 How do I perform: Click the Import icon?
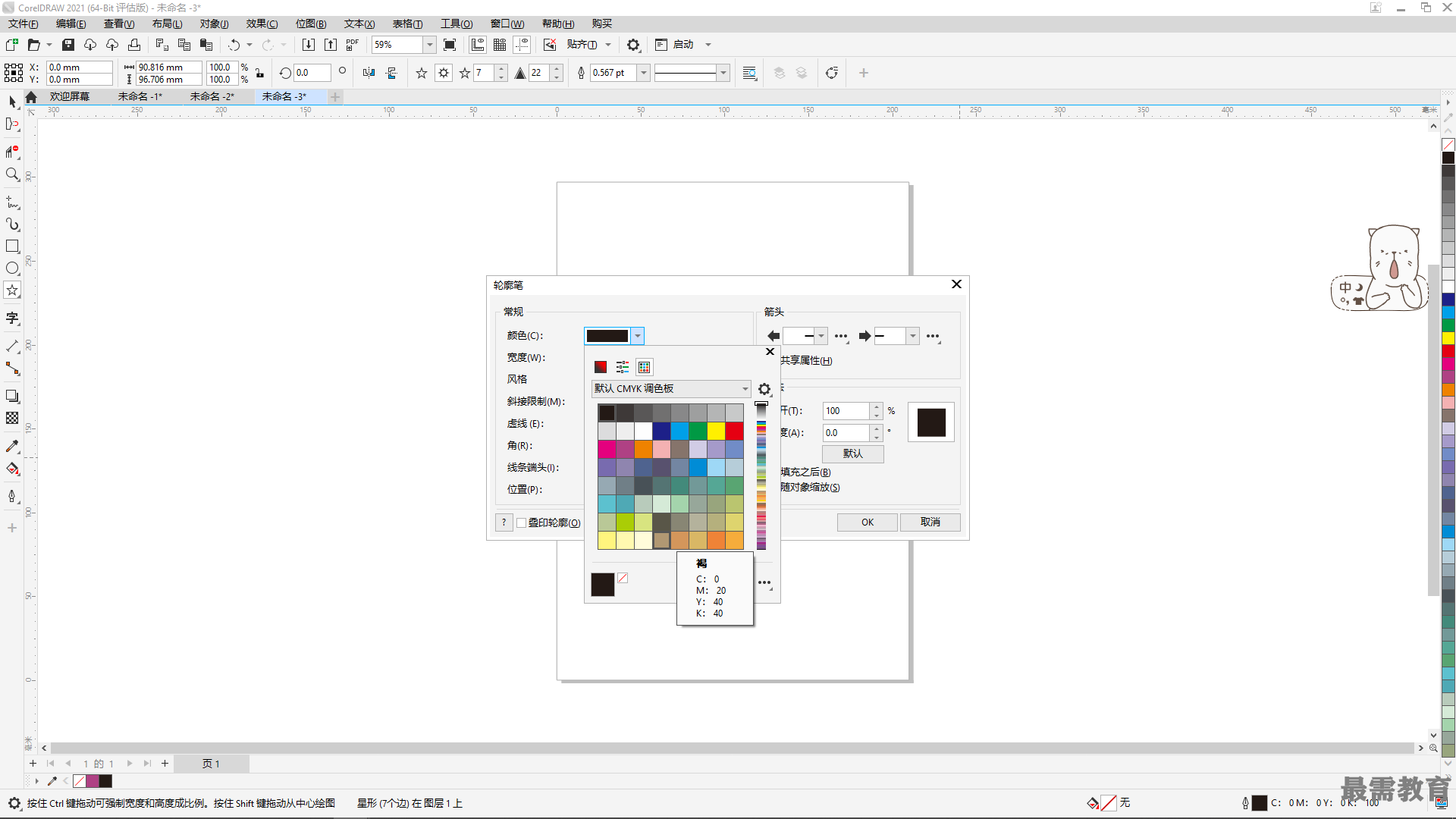coord(309,45)
